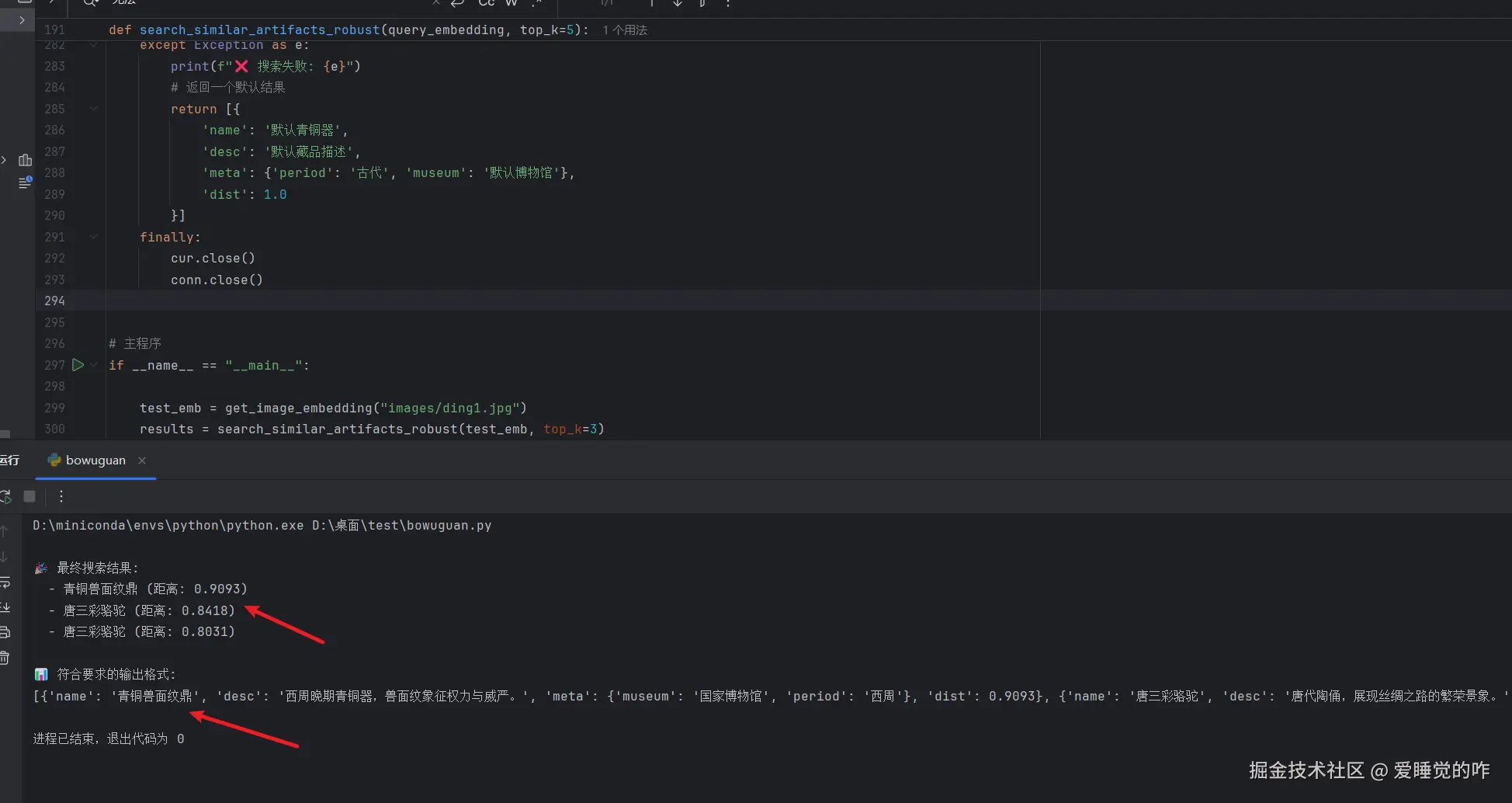
Task: Switch to the bowuguan run tab
Action: [95, 461]
